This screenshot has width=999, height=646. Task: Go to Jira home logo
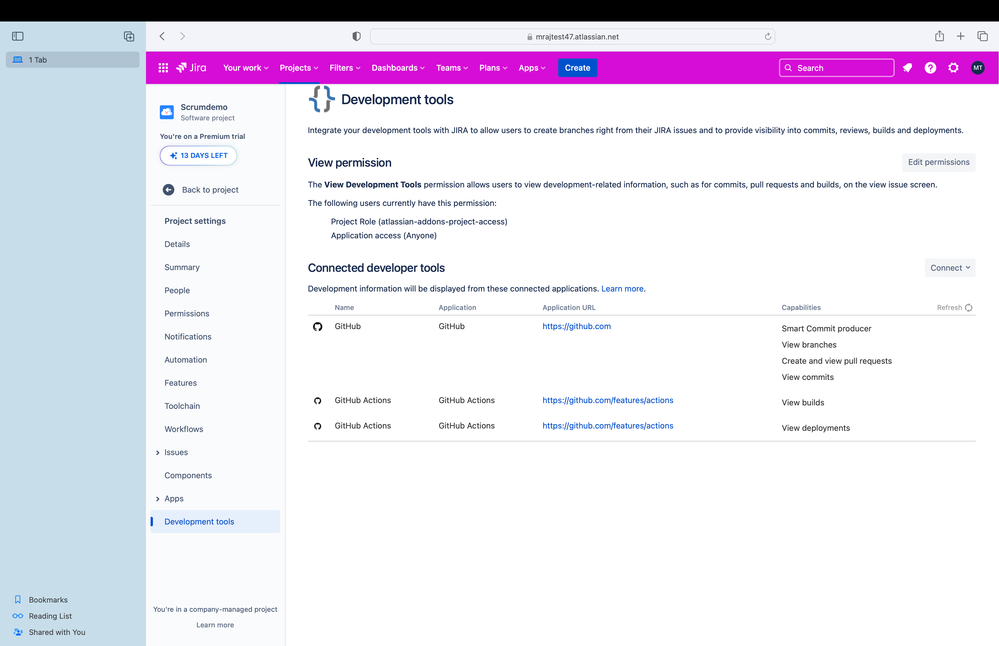pos(191,68)
